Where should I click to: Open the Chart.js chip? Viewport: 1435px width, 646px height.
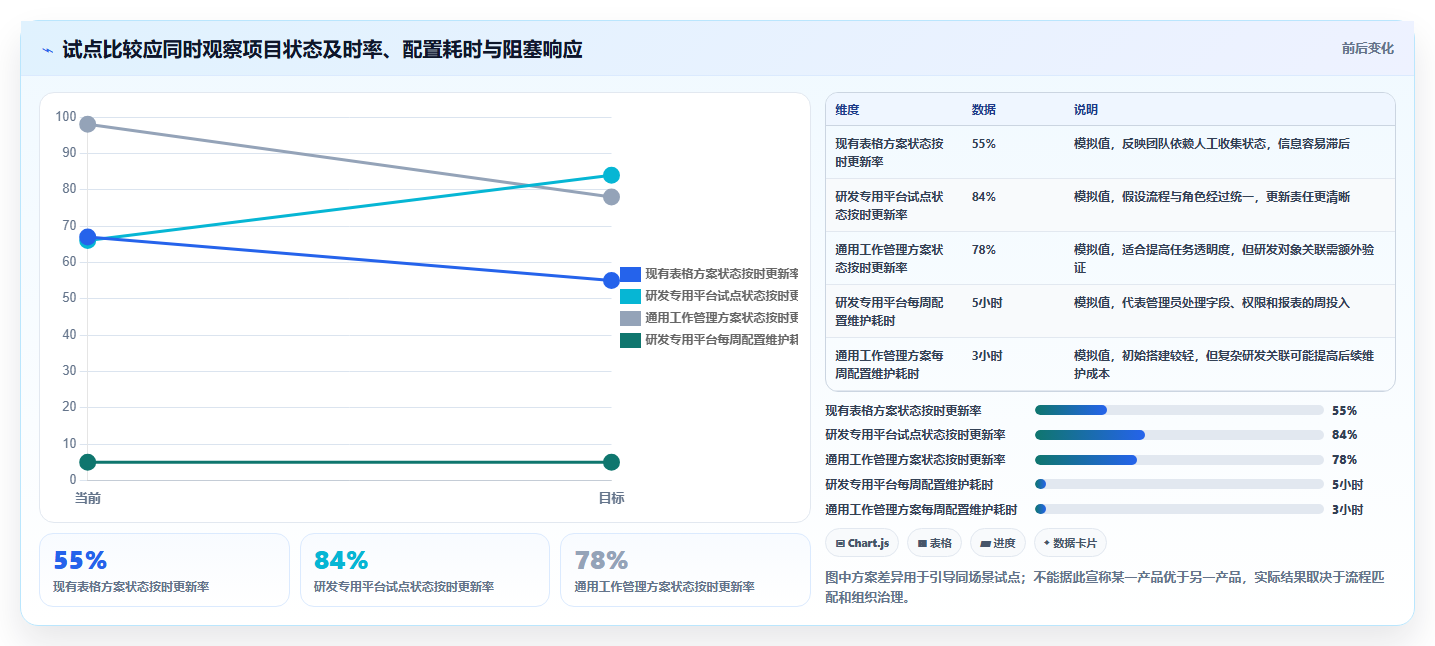(x=862, y=543)
